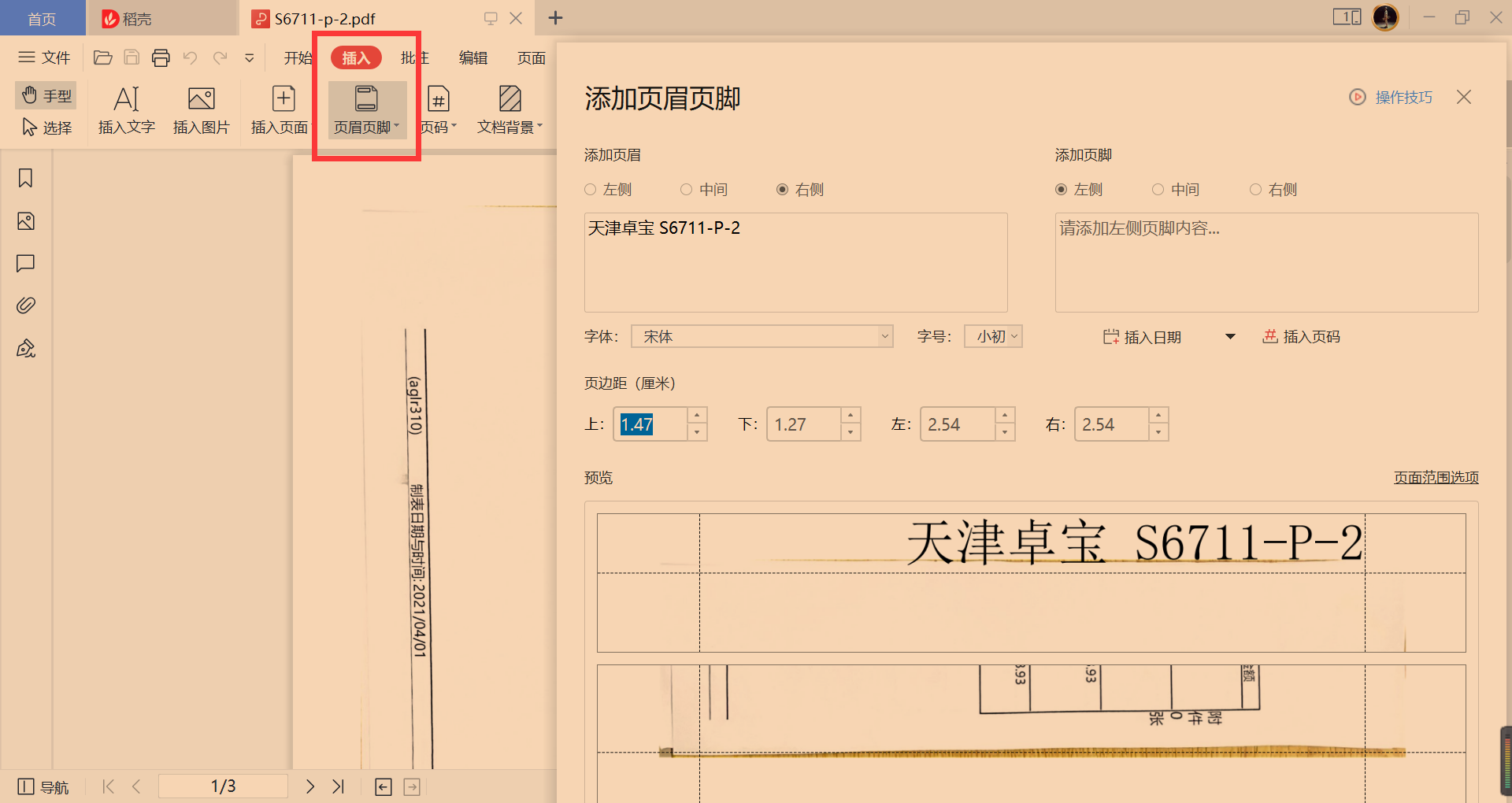Viewport: 1512px width, 803px height.
Task: Click the next view forward icon
Action: (x=412, y=786)
